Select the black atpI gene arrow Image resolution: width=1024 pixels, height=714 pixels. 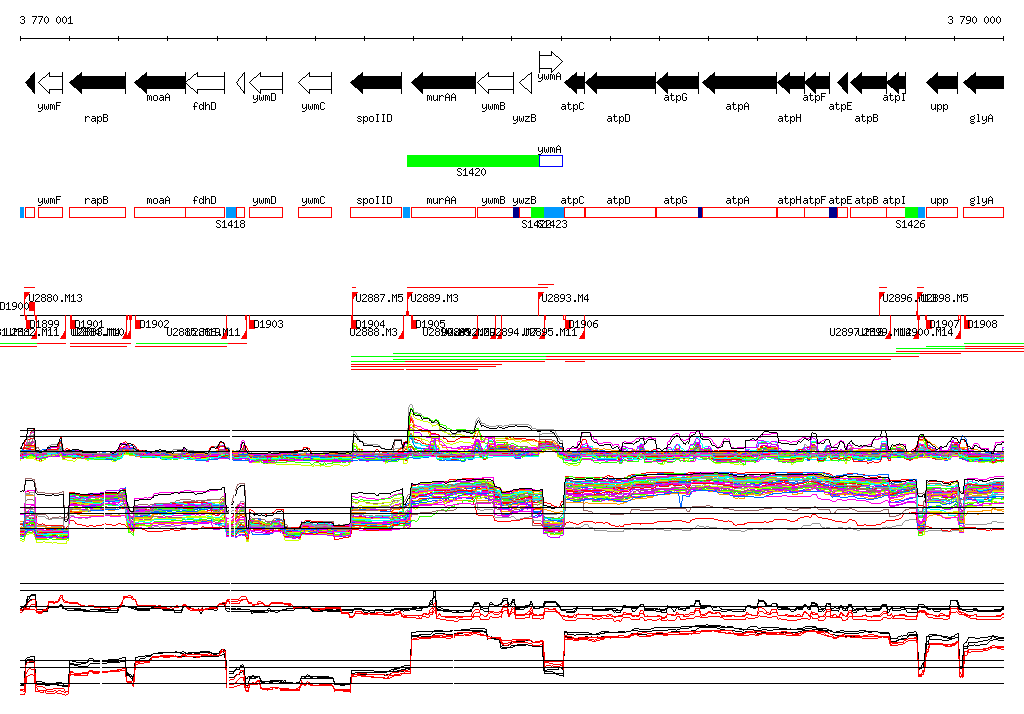(896, 83)
